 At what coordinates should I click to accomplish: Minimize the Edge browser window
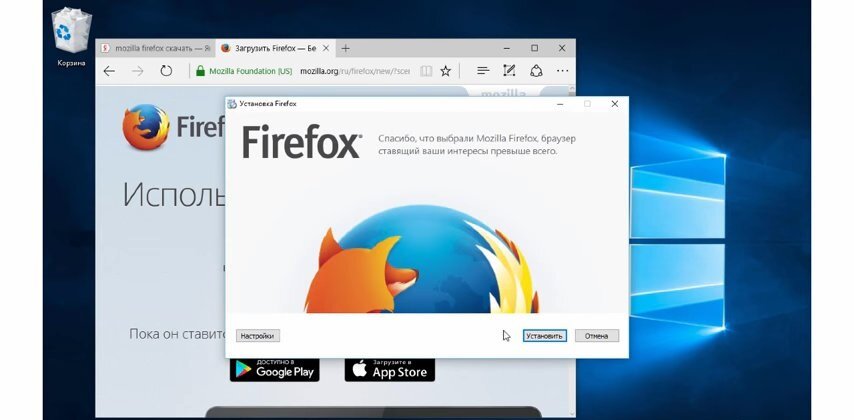click(507, 48)
